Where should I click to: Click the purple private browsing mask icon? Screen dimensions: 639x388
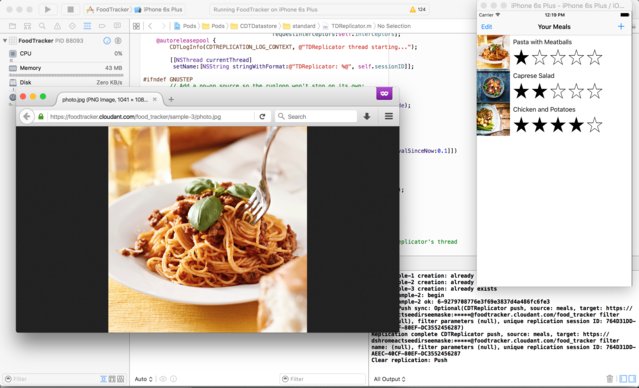click(x=384, y=94)
